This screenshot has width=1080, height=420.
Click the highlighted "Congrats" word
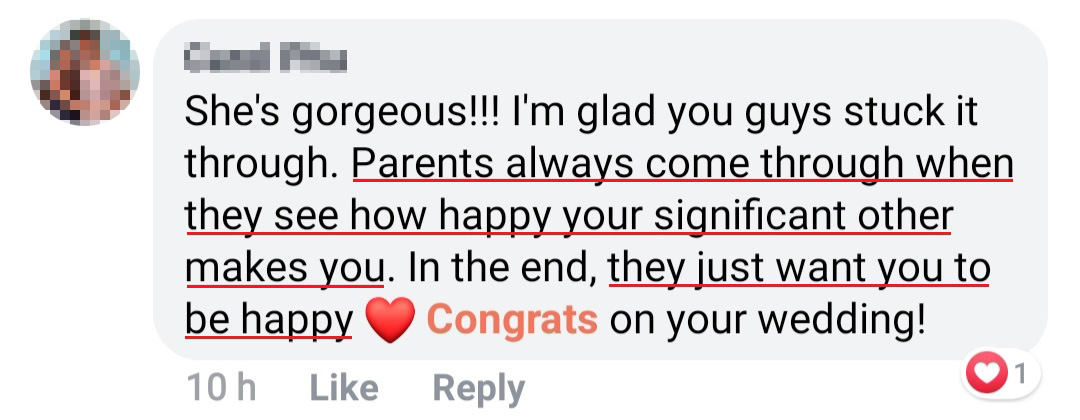tap(512, 320)
